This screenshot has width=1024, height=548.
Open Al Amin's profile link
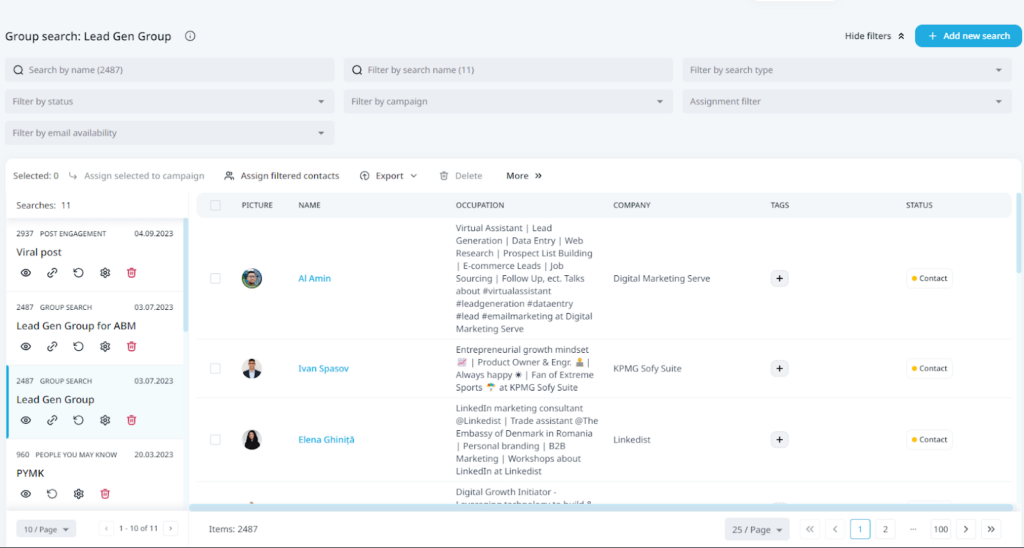click(314, 278)
